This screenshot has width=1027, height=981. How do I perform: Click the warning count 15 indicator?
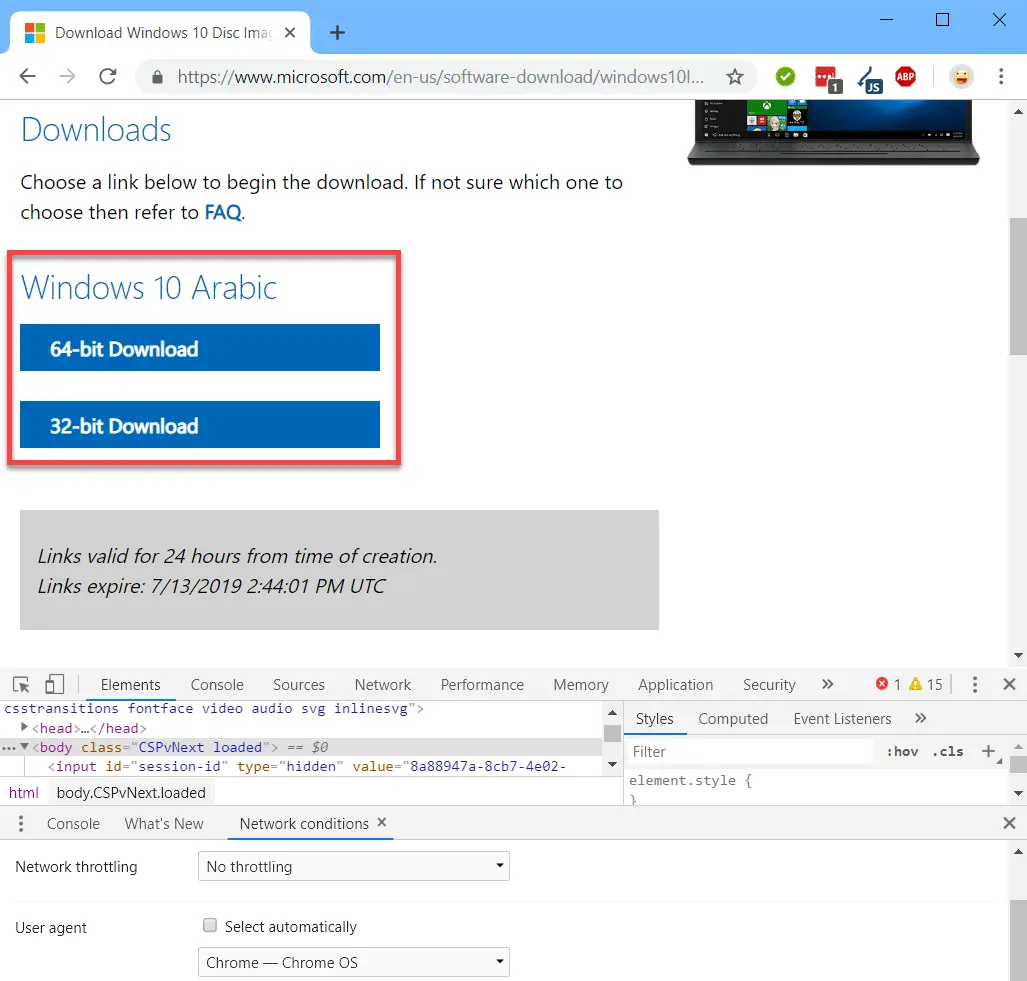pos(925,684)
